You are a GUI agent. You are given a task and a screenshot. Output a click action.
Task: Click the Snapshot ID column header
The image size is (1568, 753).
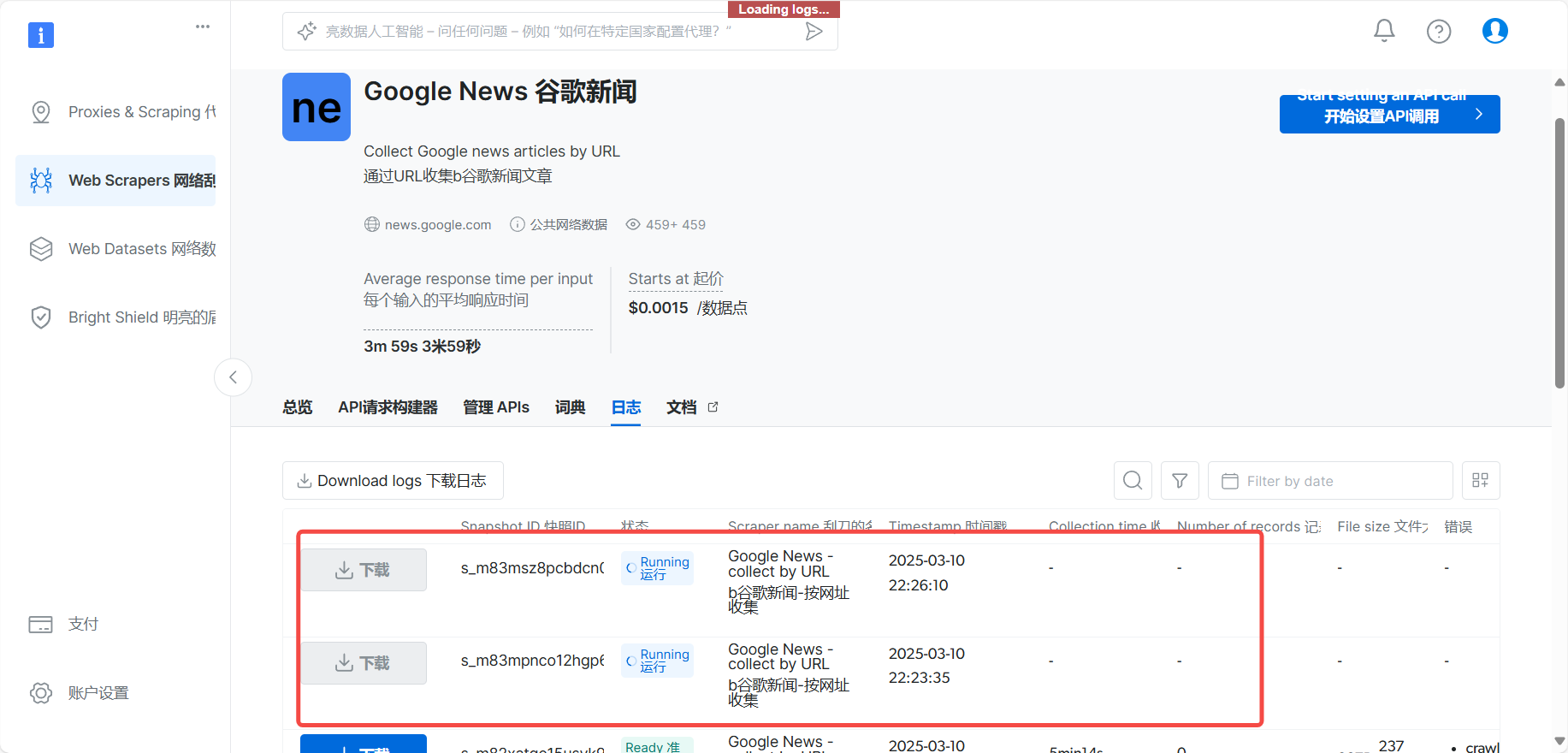coord(523,526)
